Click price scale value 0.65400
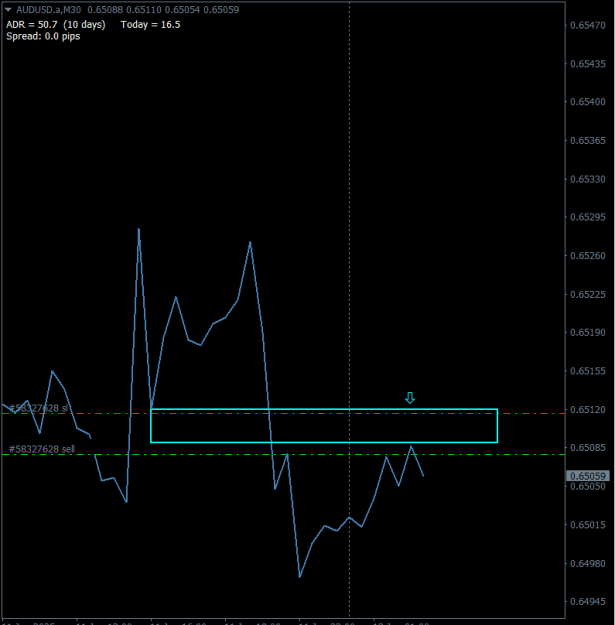Image resolution: width=615 pixels, height=625 pixels. [x=587, y=102]
